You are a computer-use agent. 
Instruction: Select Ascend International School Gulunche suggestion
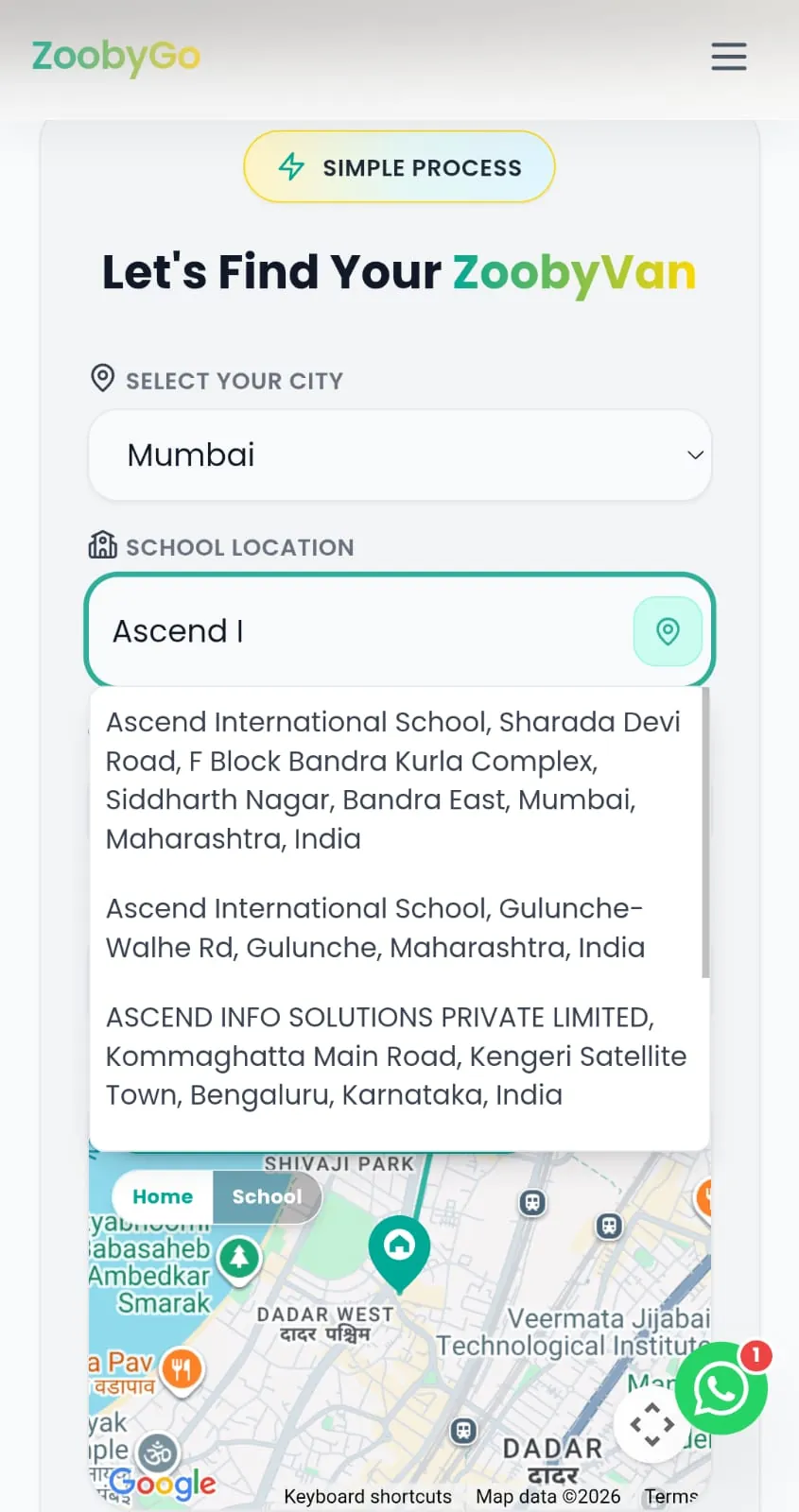click(x=394, y=927)
